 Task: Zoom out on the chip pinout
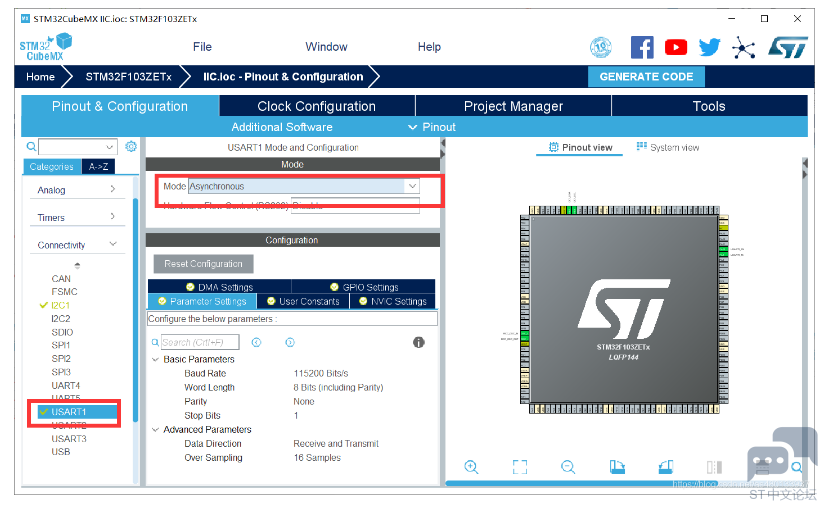568,467
